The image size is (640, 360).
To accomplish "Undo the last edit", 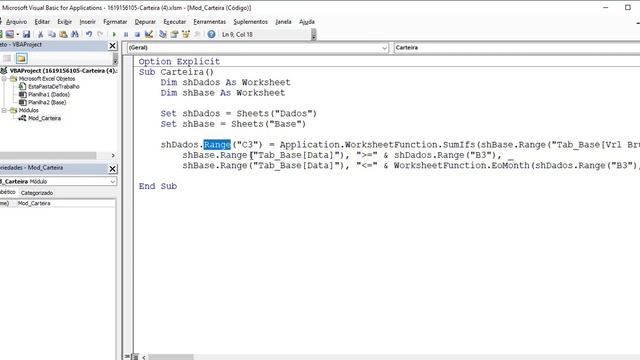I will pyautogui.click(x=89, y=35).
